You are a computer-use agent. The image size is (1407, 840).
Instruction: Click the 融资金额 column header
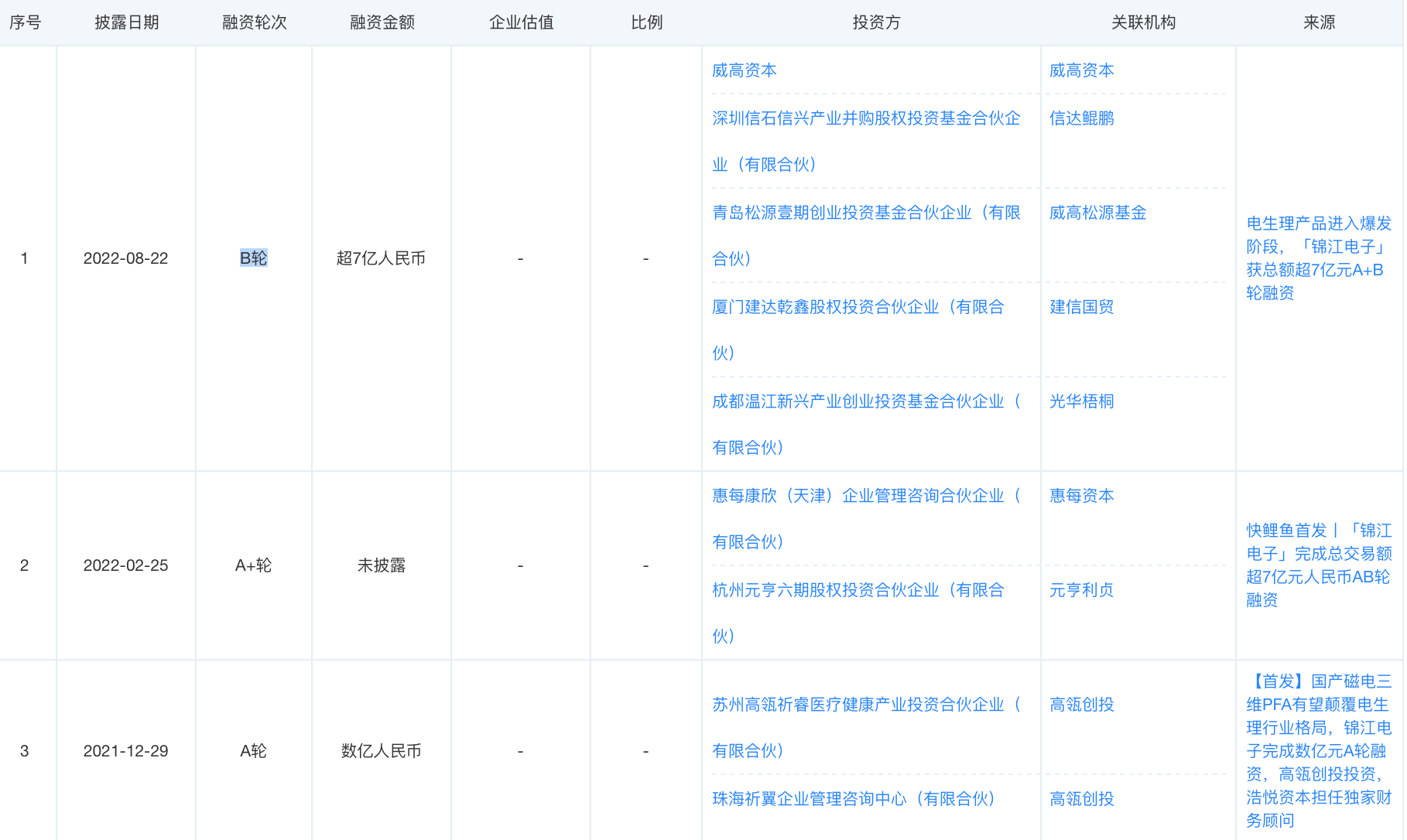pyautogui.click(x=382, y=22)
